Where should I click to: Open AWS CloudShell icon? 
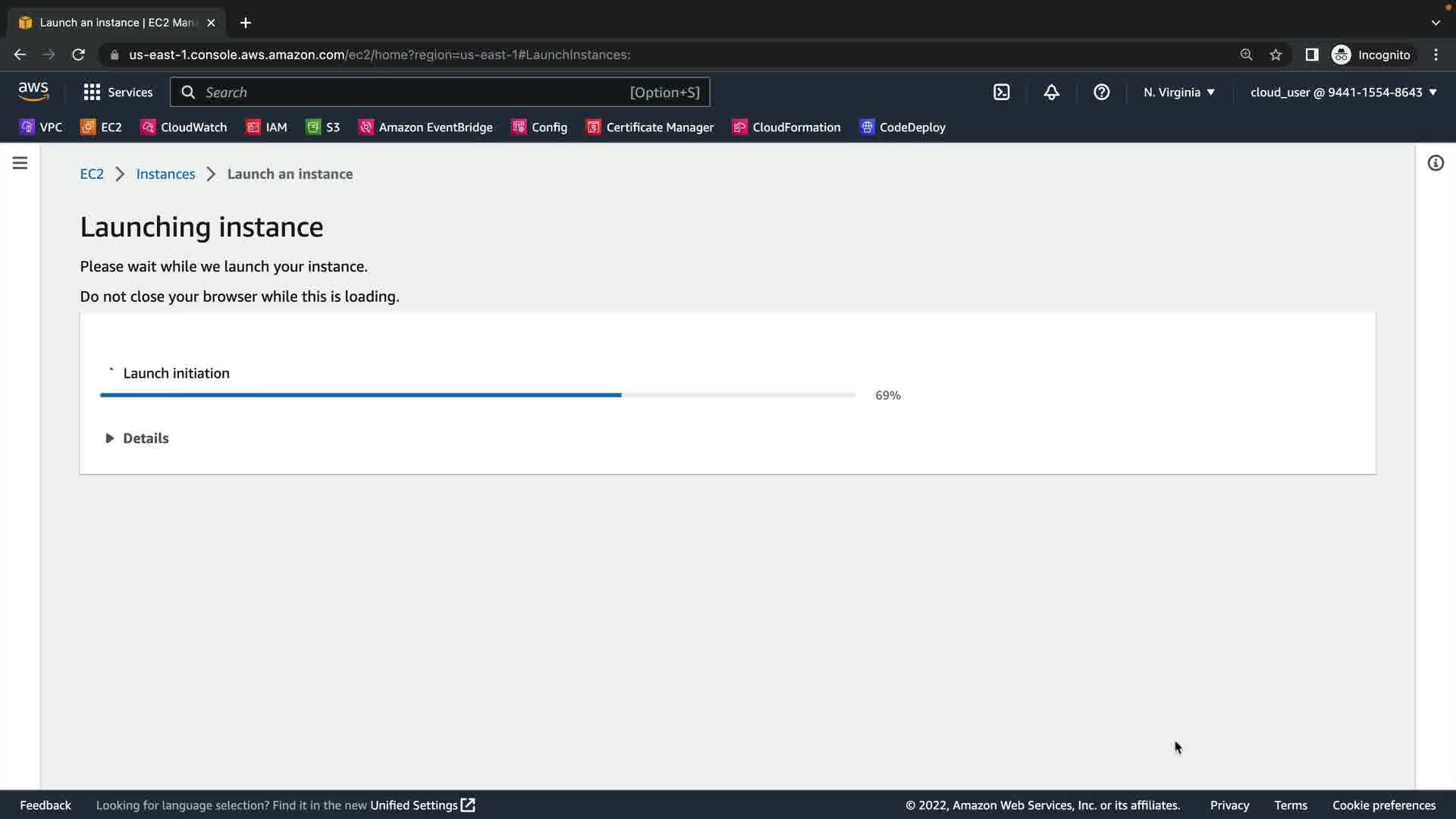pyautogui.click(x=1001, y=93)
